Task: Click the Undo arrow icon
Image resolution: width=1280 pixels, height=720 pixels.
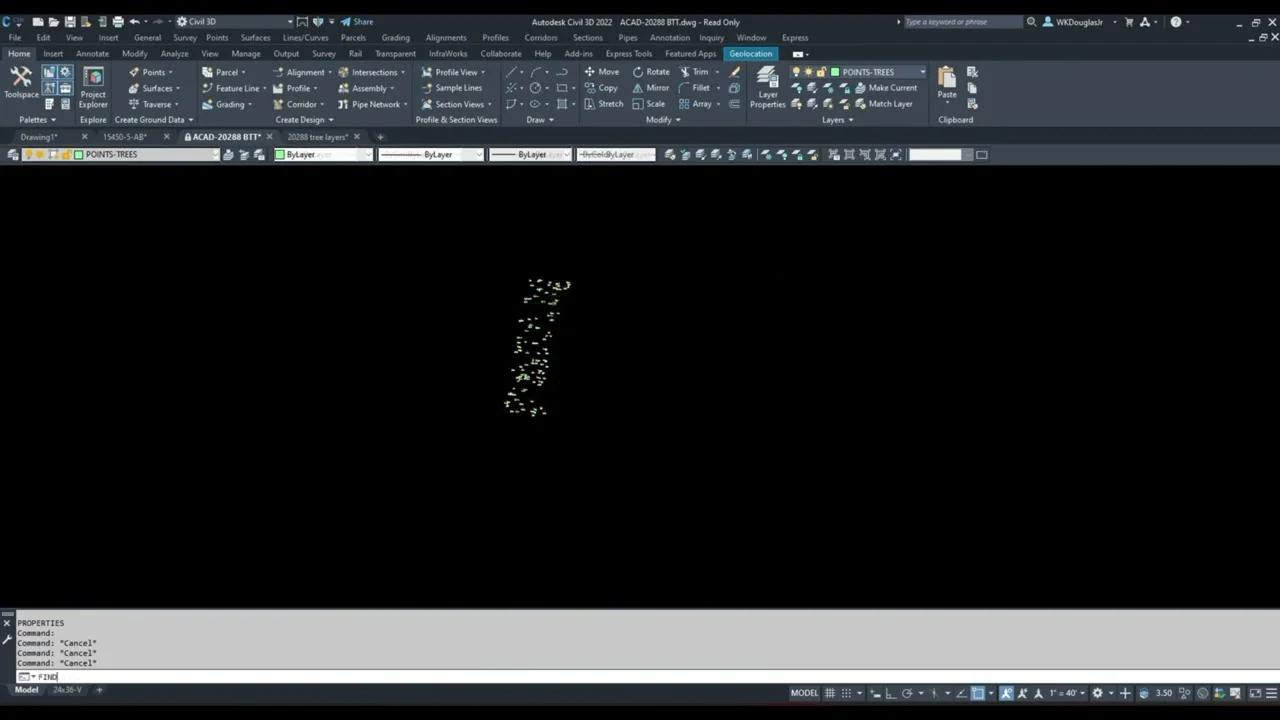Action: point(134,22)
